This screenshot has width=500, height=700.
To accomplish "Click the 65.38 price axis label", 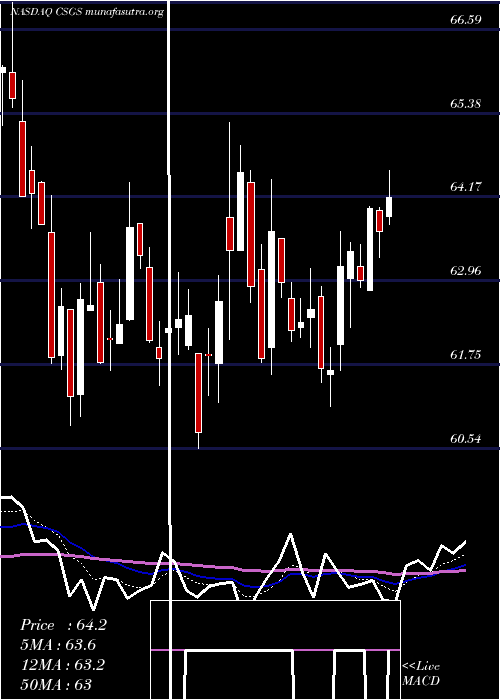I will pos(466,104).
